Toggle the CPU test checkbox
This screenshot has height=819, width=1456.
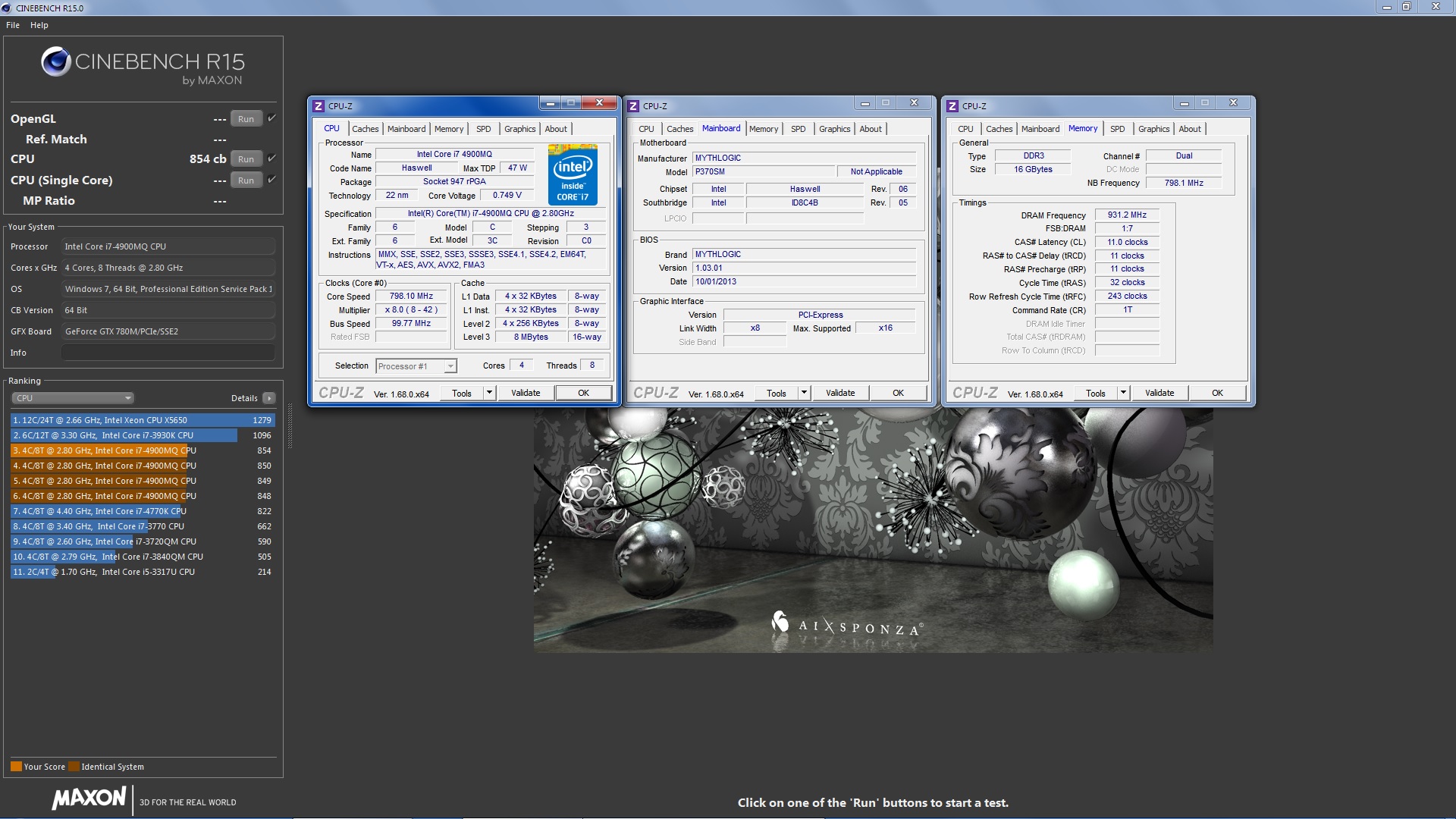(x=271, y=158)
